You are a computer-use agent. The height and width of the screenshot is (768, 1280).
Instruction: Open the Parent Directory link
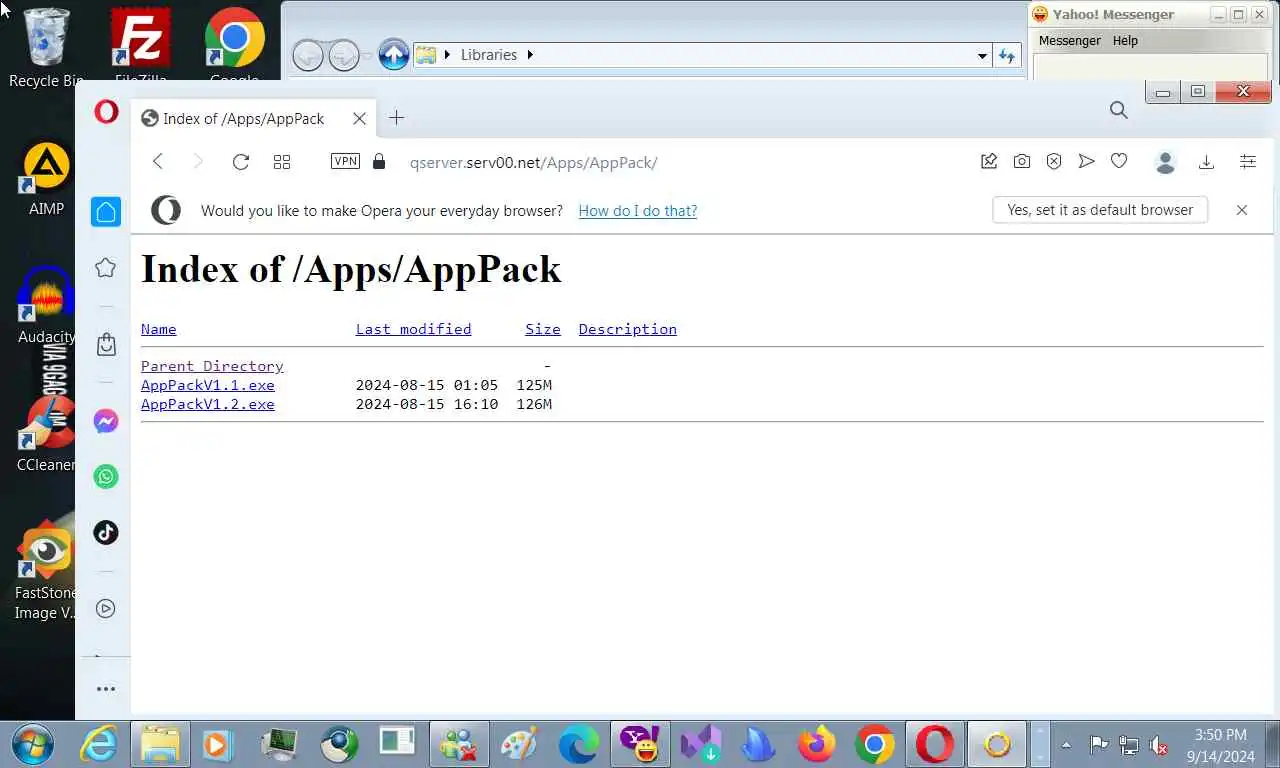coord(212,366)
